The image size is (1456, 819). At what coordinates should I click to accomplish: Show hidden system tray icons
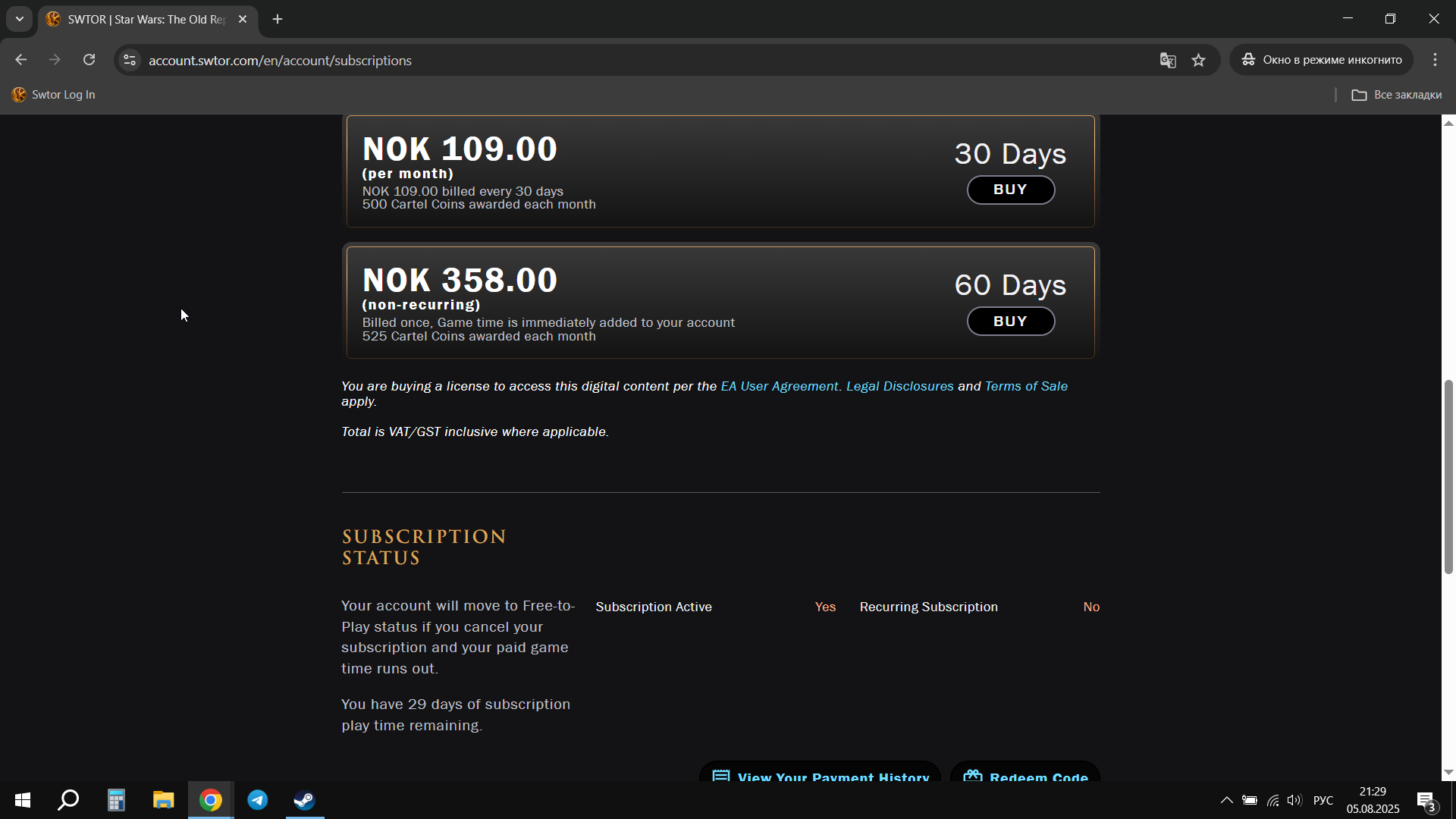coord(1226,800)
